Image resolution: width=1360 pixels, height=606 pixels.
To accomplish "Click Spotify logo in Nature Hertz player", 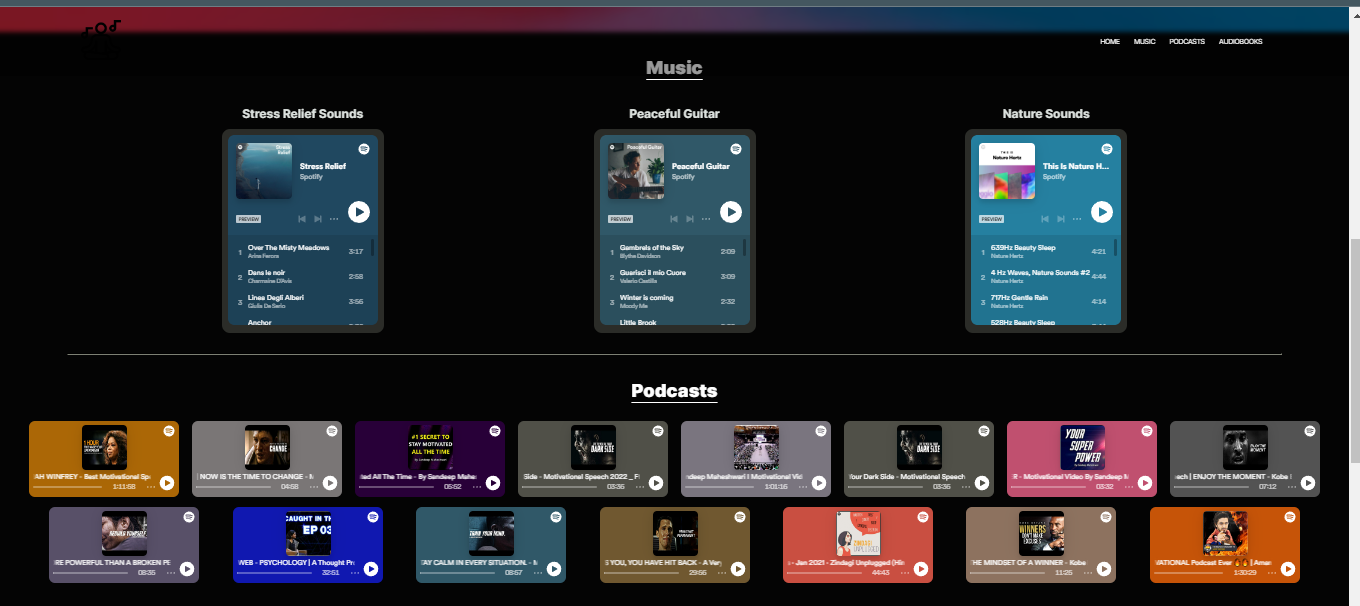I will point(1107,148).
